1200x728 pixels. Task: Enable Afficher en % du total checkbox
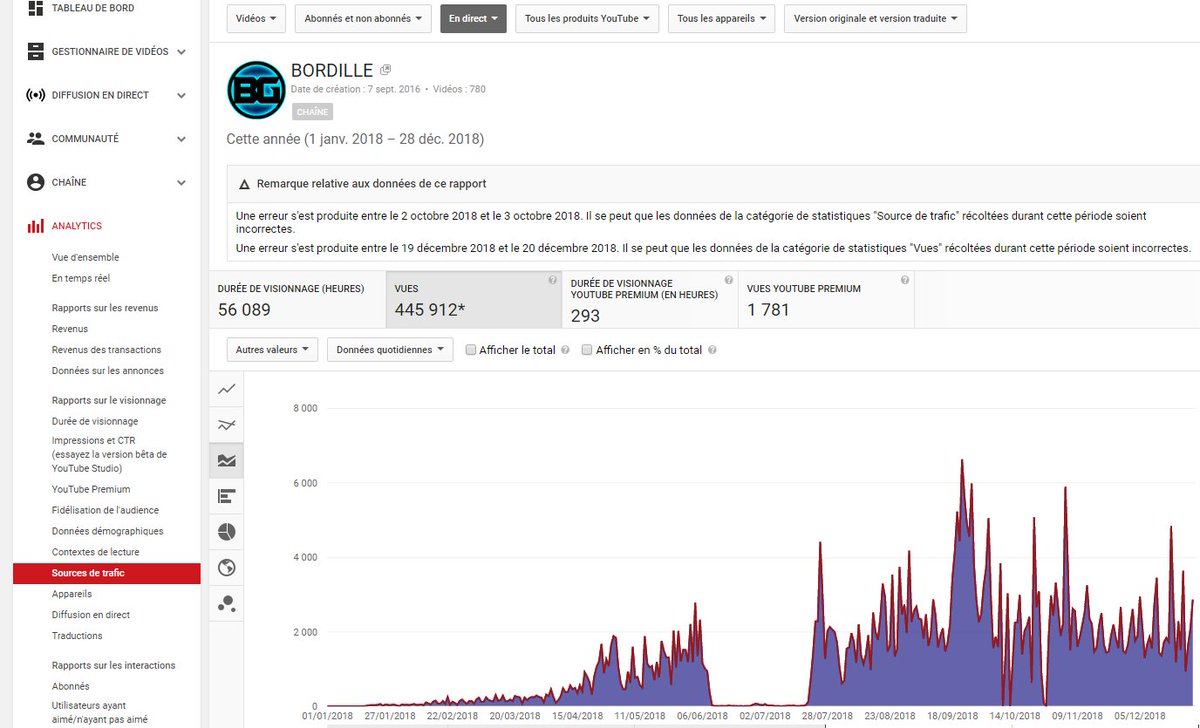click(x=587, y=350)
